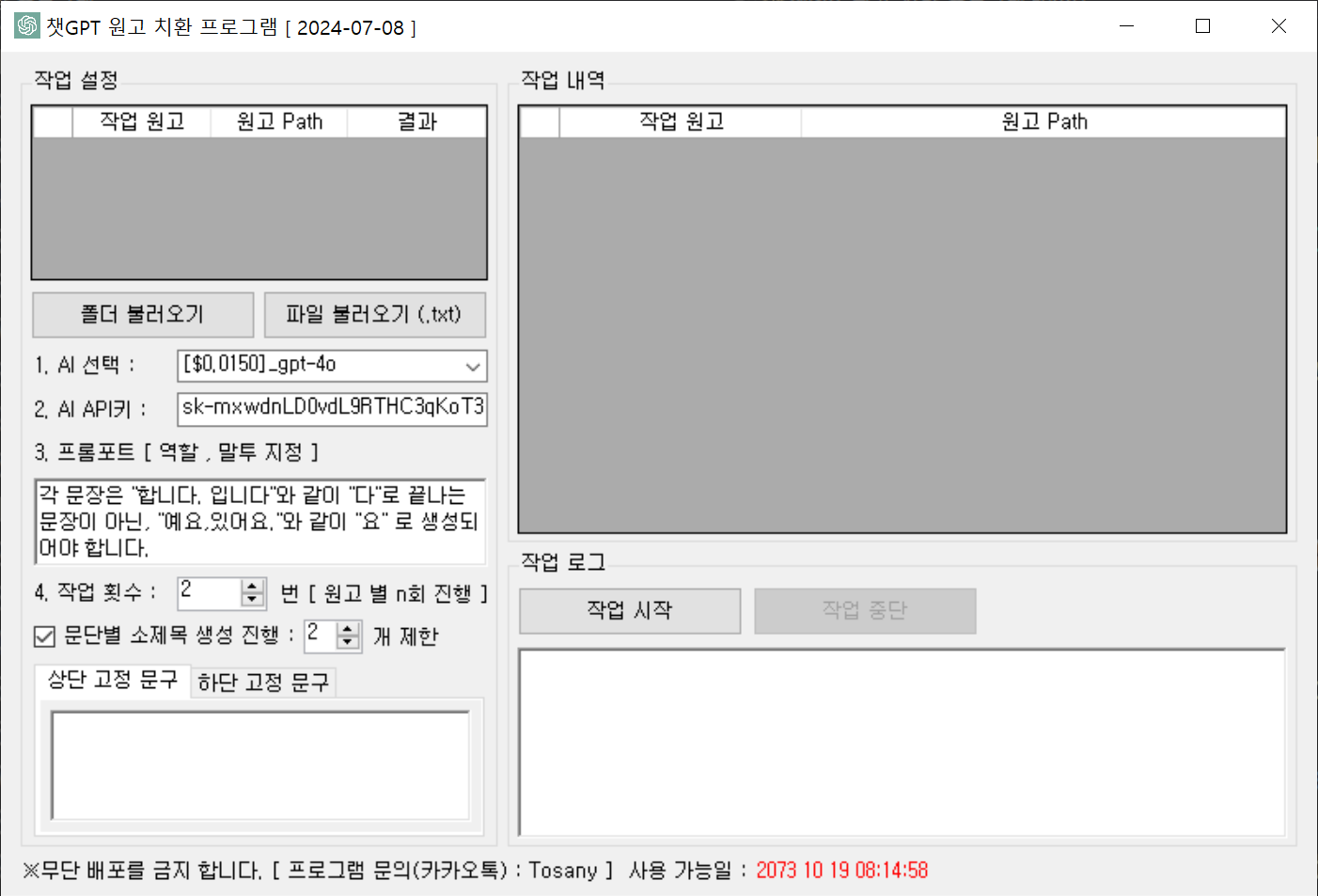Viewport: 1318px width, 896px height.
Task: Click the disabled 작업 중단 button
Action: (x=865, y=611)
